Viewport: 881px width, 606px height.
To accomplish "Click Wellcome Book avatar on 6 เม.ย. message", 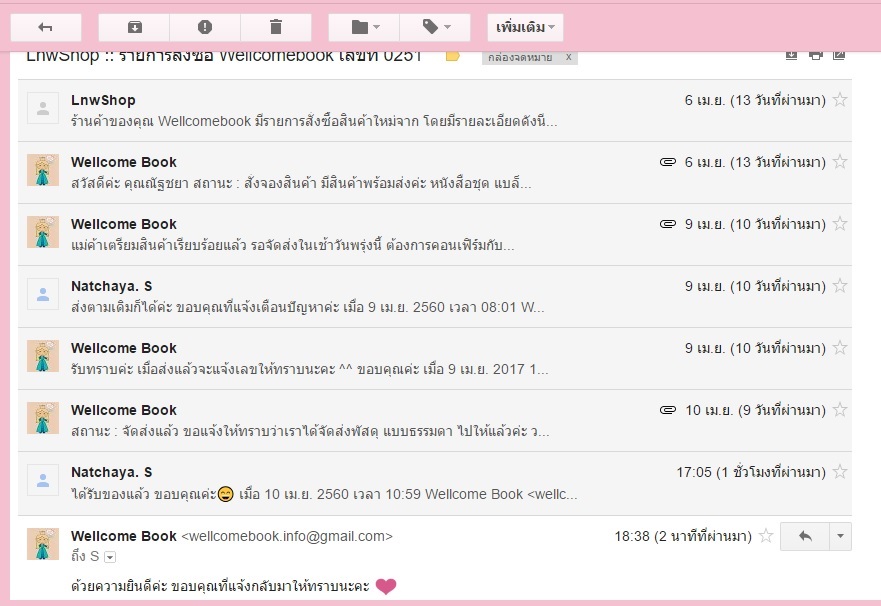I will pyautogui.click(x=42, y=170).
